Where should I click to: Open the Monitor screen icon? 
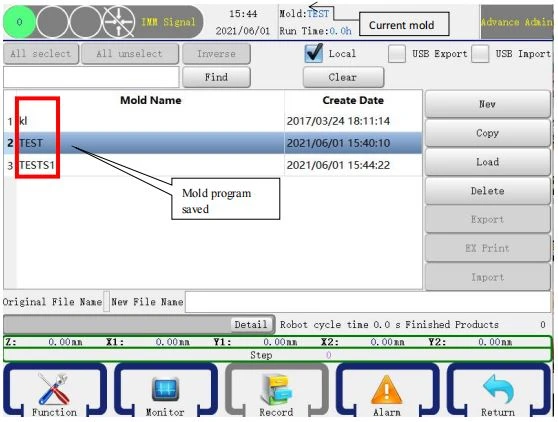165,389
